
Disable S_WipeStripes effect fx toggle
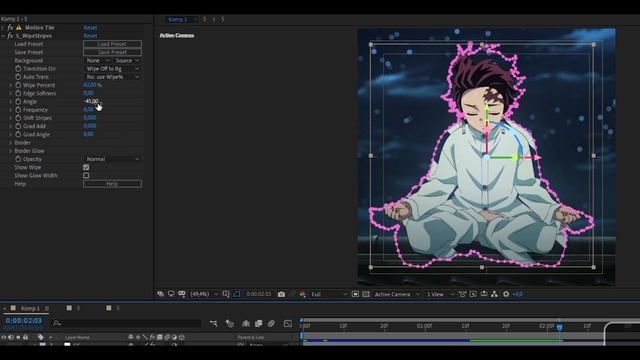[10, 36]
